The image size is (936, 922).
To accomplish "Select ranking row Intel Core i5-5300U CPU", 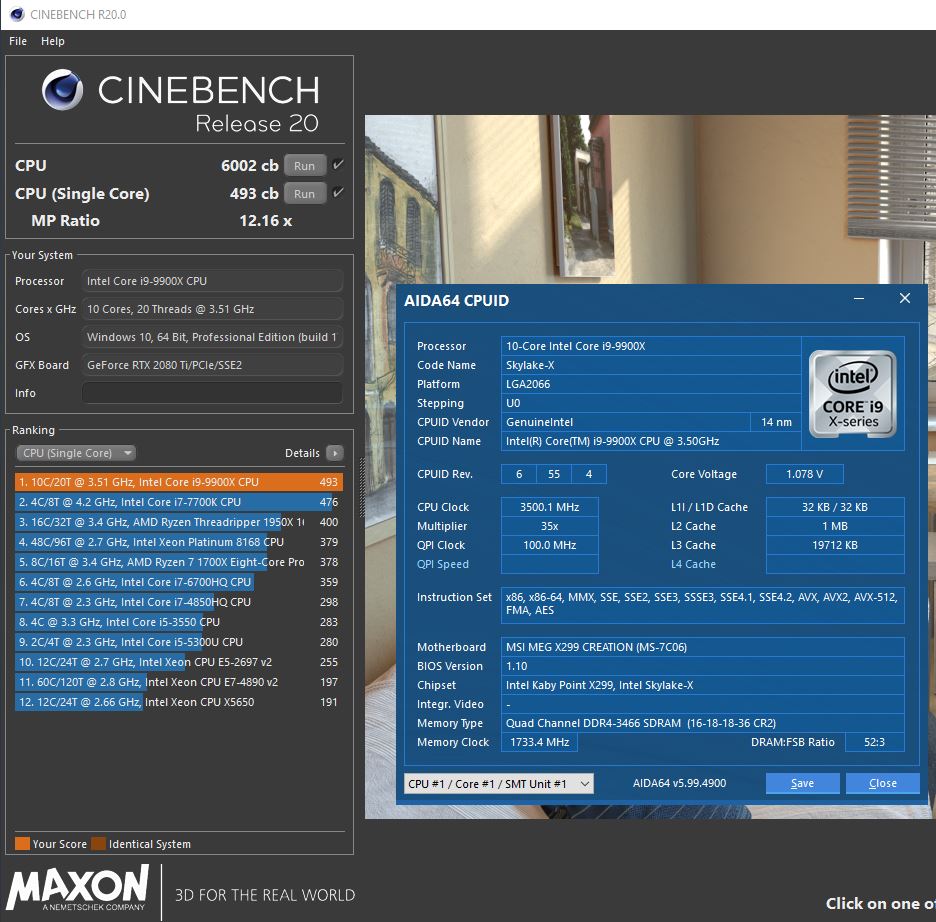I will (x=179, y=642).
